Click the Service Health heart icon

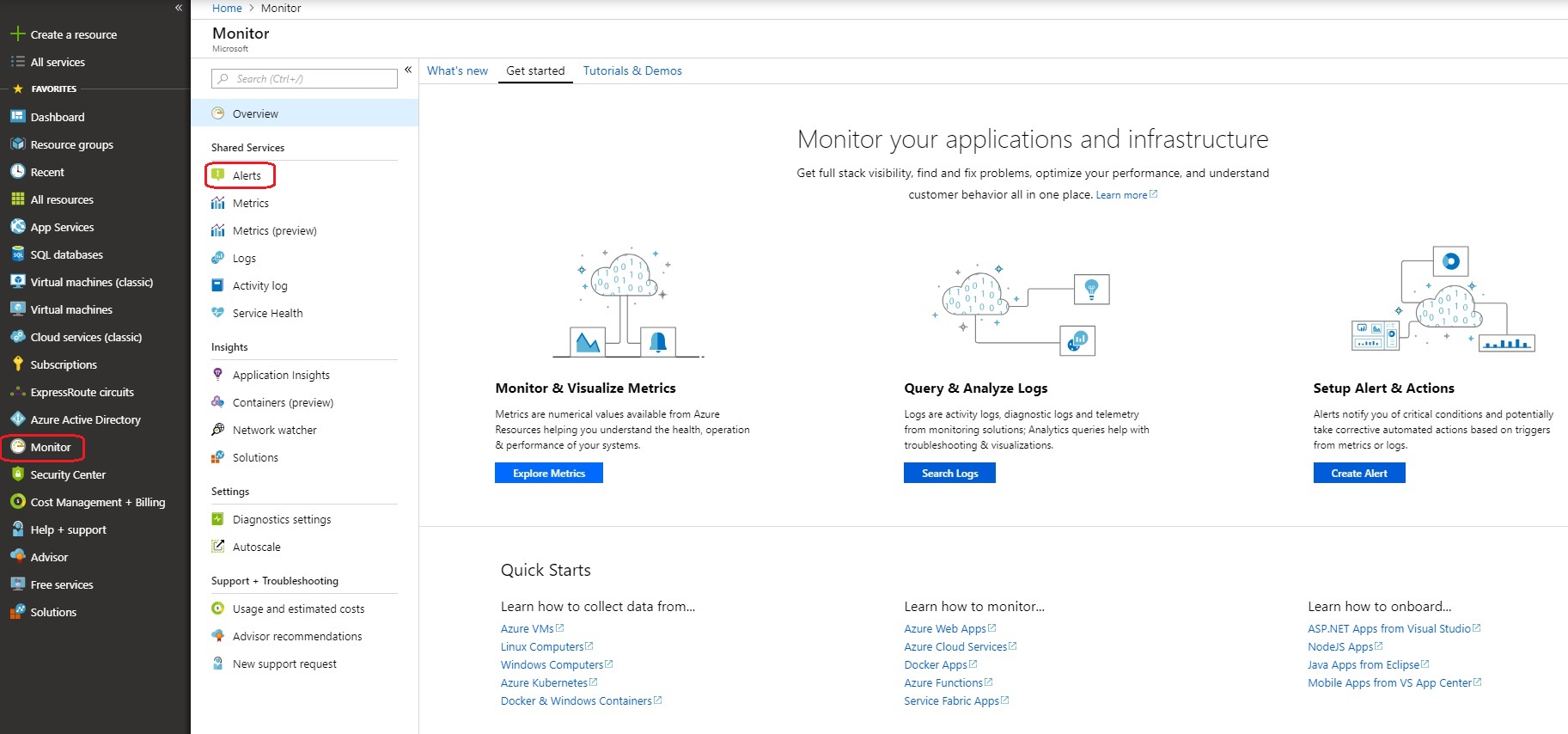click(x=218, y=312)
